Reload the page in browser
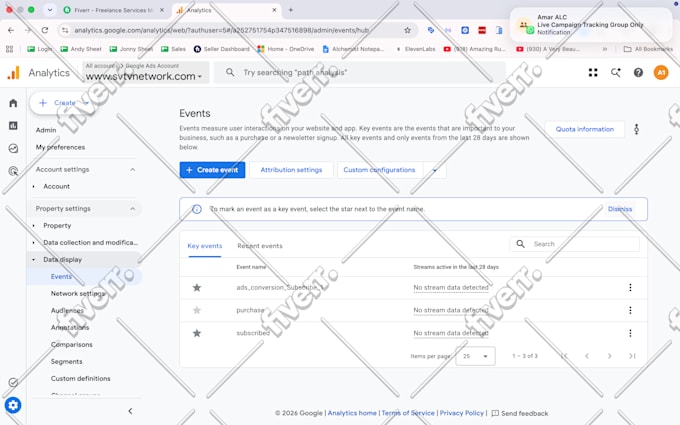The image size is (680, 425). tap(45, 30)
